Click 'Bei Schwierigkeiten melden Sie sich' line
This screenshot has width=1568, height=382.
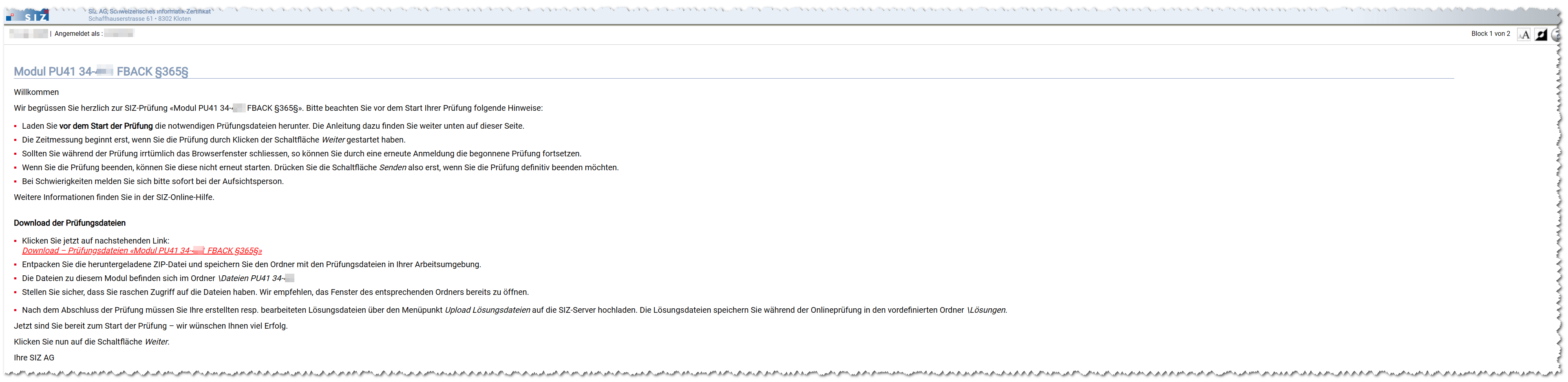coord(153,181)
